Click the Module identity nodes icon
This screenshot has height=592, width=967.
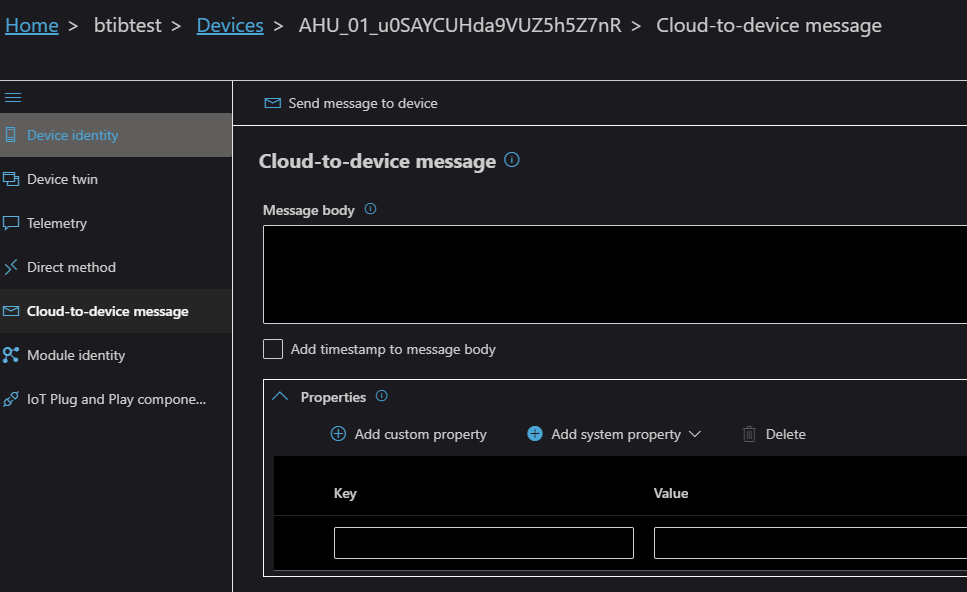pos(11,355)
